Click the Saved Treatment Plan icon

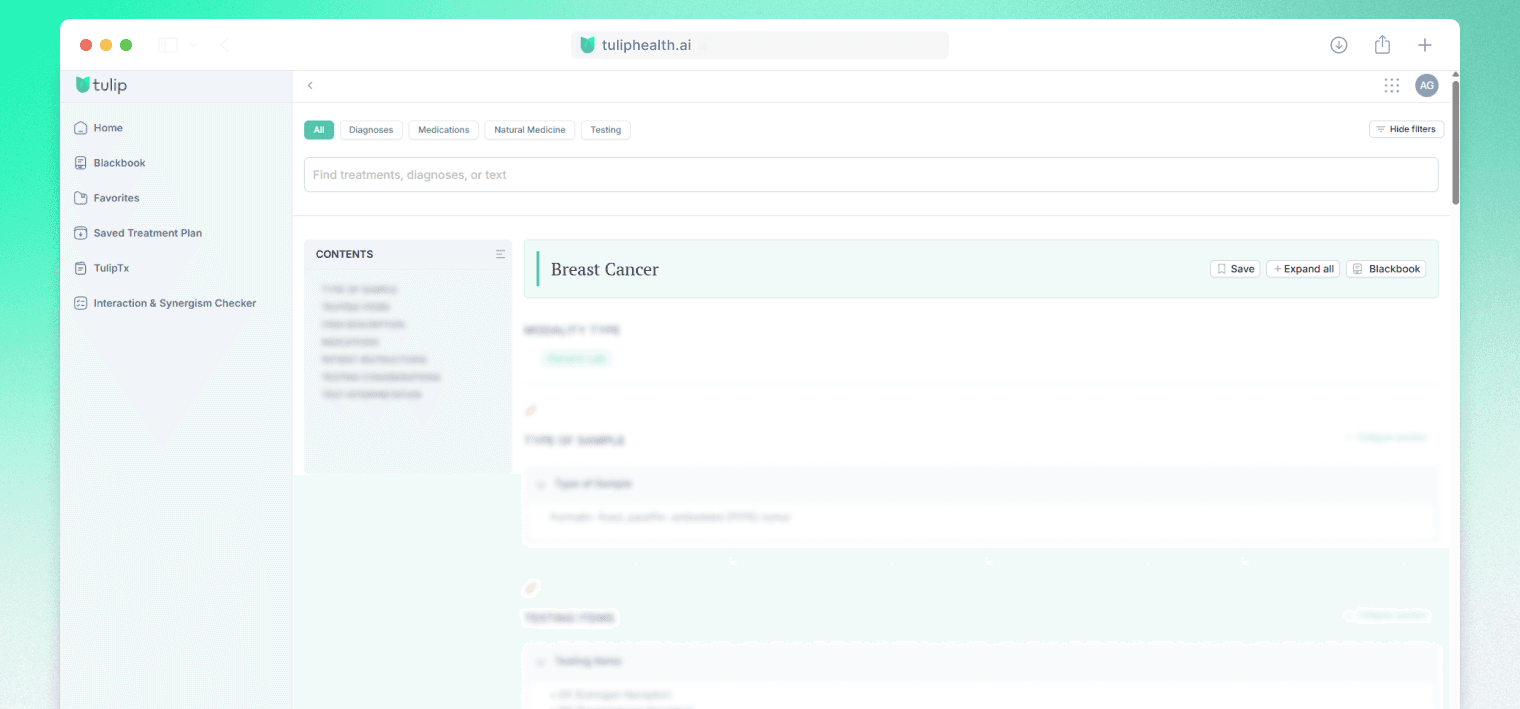(x=81, y=233)
